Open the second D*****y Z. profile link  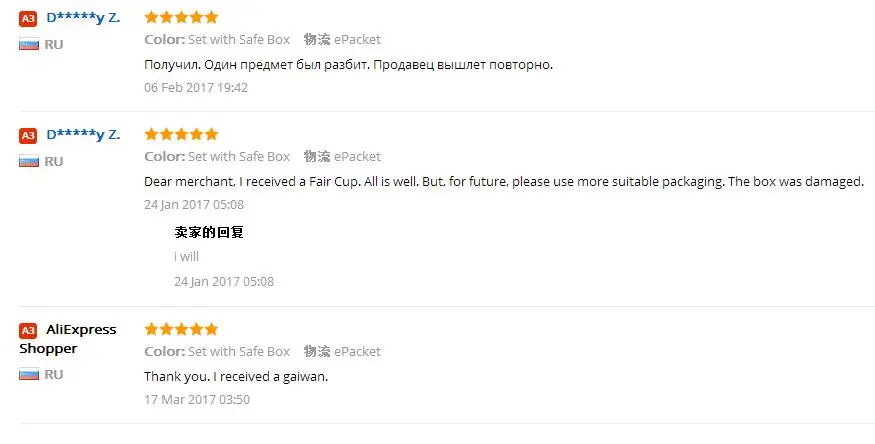[83, 135]
